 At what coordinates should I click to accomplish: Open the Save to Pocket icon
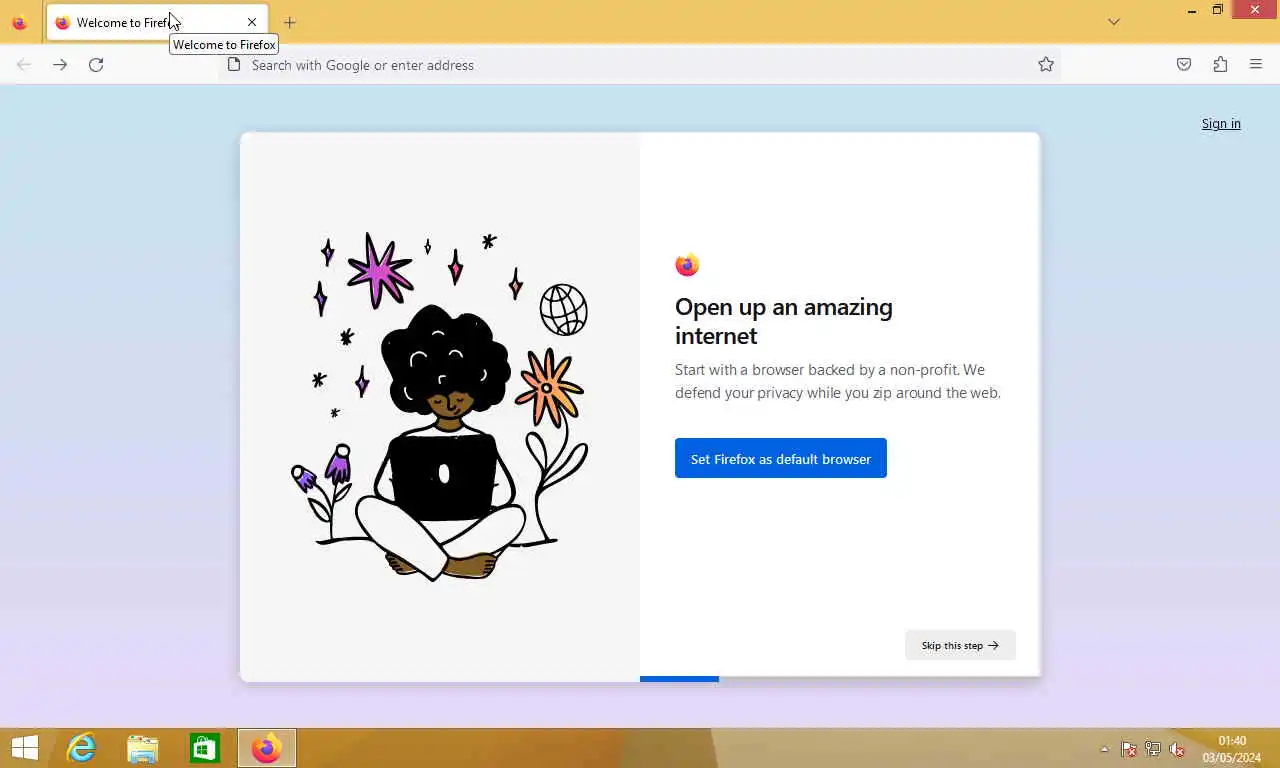1184,65
